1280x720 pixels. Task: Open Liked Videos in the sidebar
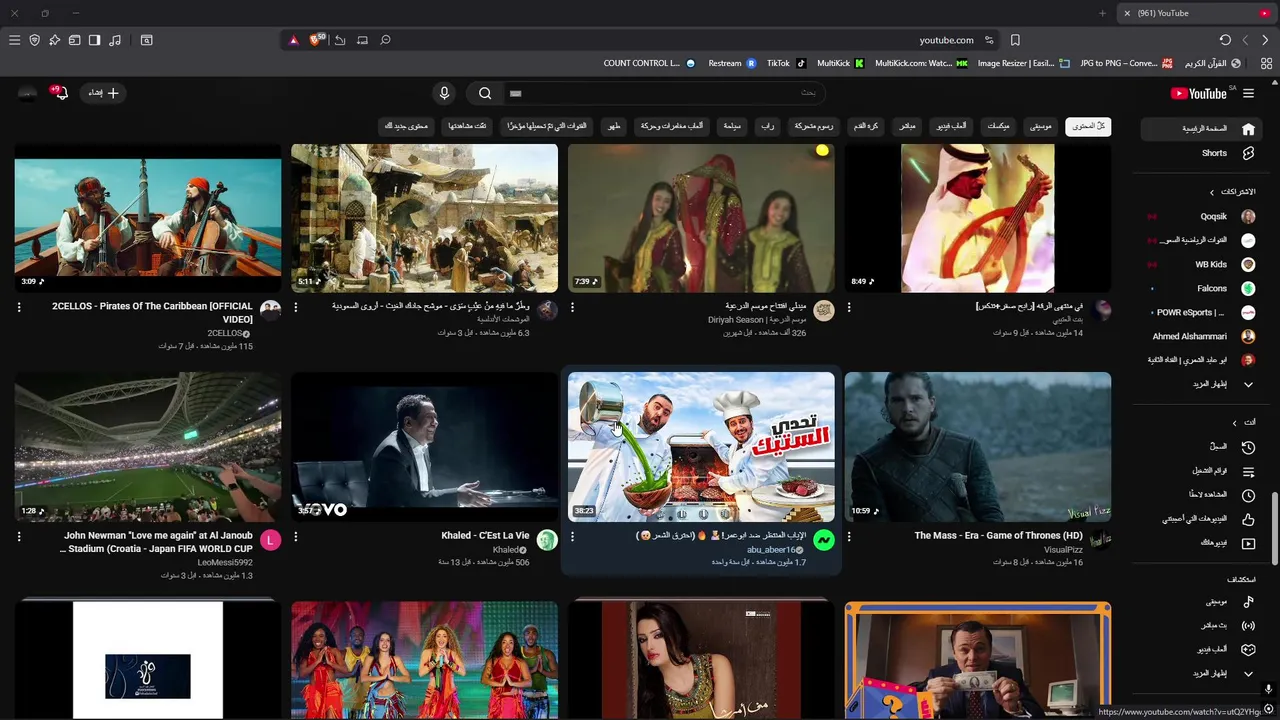(x=1199, y=519)
